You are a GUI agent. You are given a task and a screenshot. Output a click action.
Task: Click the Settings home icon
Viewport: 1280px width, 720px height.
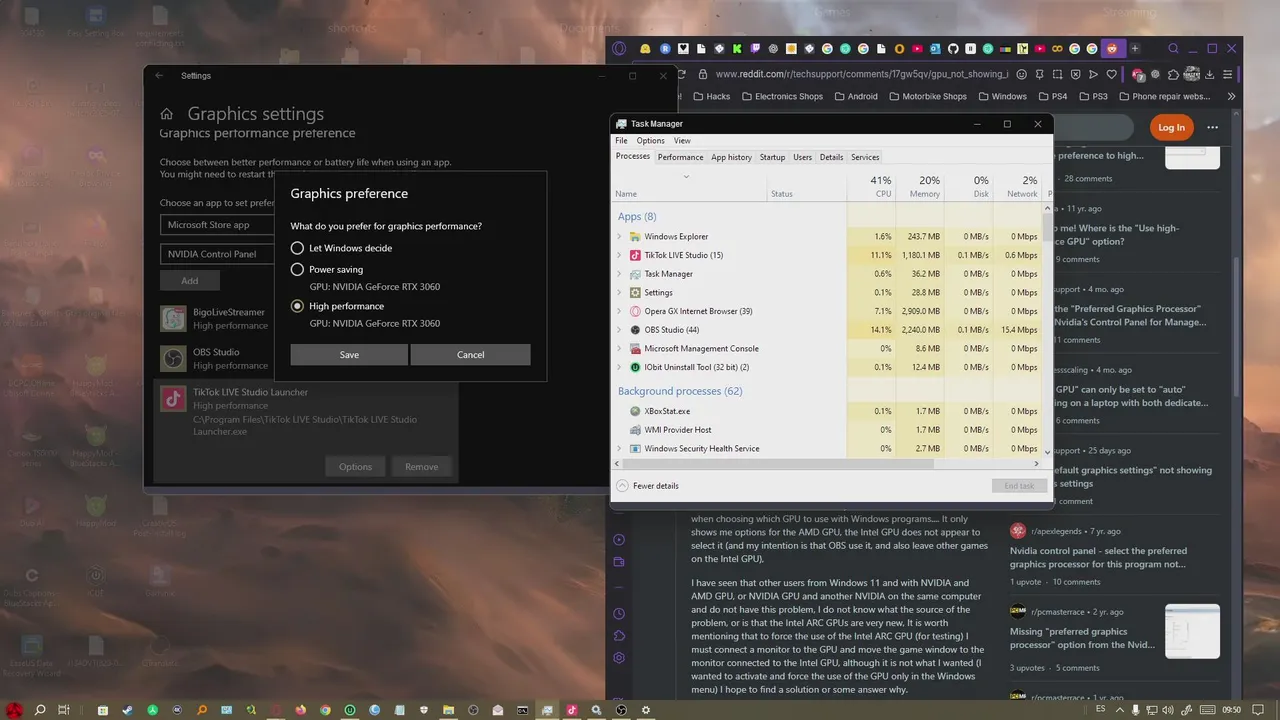tap(167, 114)
